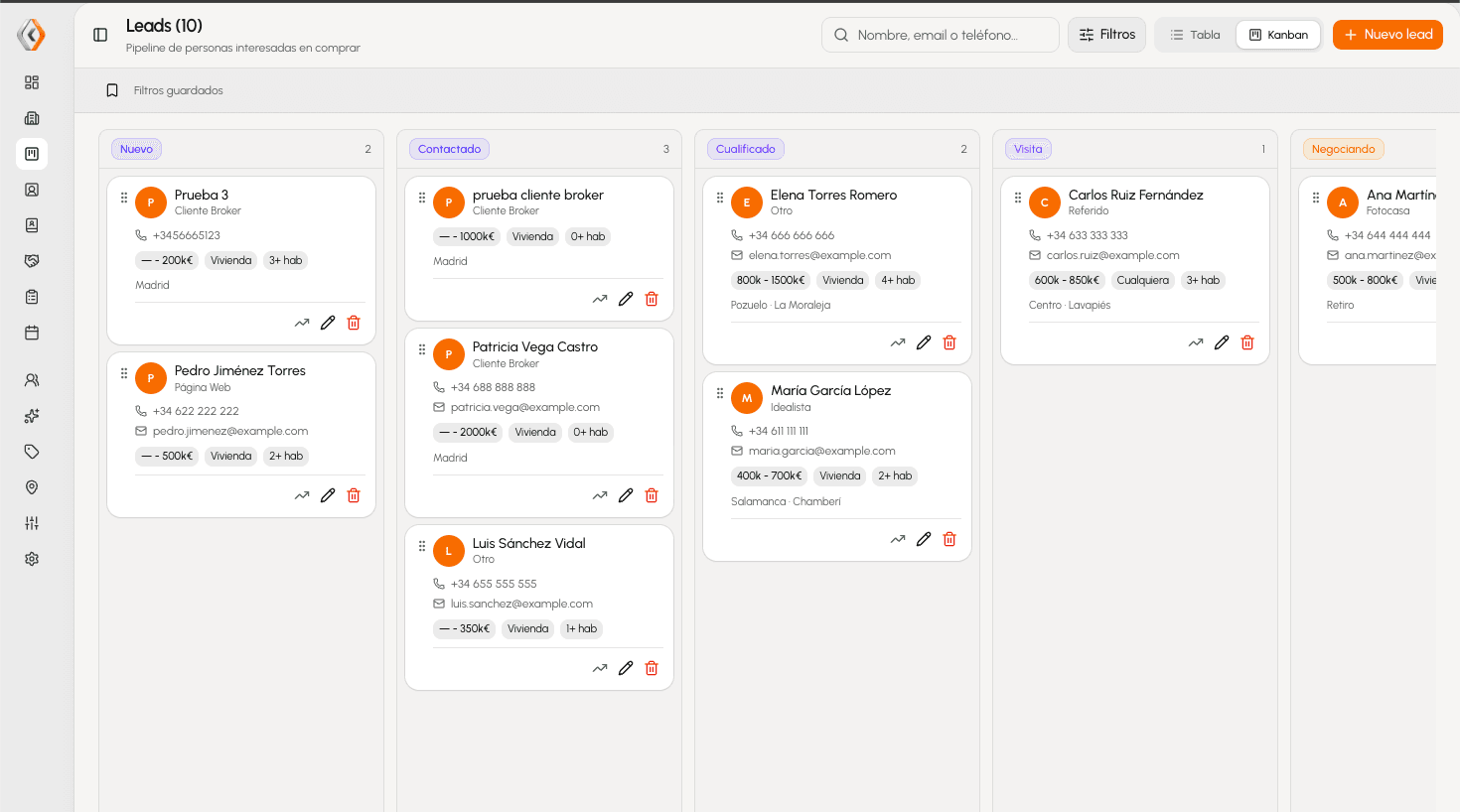The width and height of the screenshot is (1460, 812).
Task: Select the active kanban leads sidebar icon
Action: [32, 154]
